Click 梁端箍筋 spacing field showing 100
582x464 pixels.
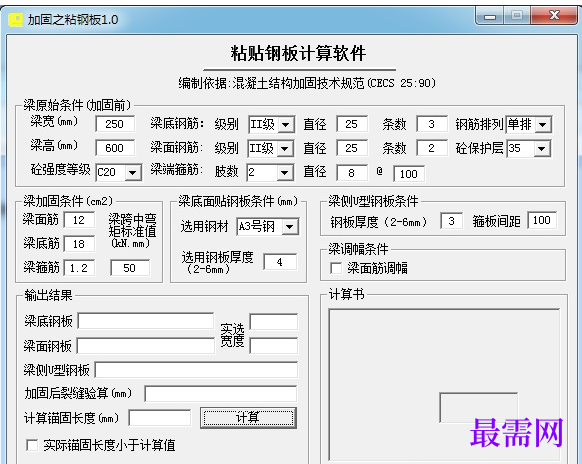[x=409, y=174]
